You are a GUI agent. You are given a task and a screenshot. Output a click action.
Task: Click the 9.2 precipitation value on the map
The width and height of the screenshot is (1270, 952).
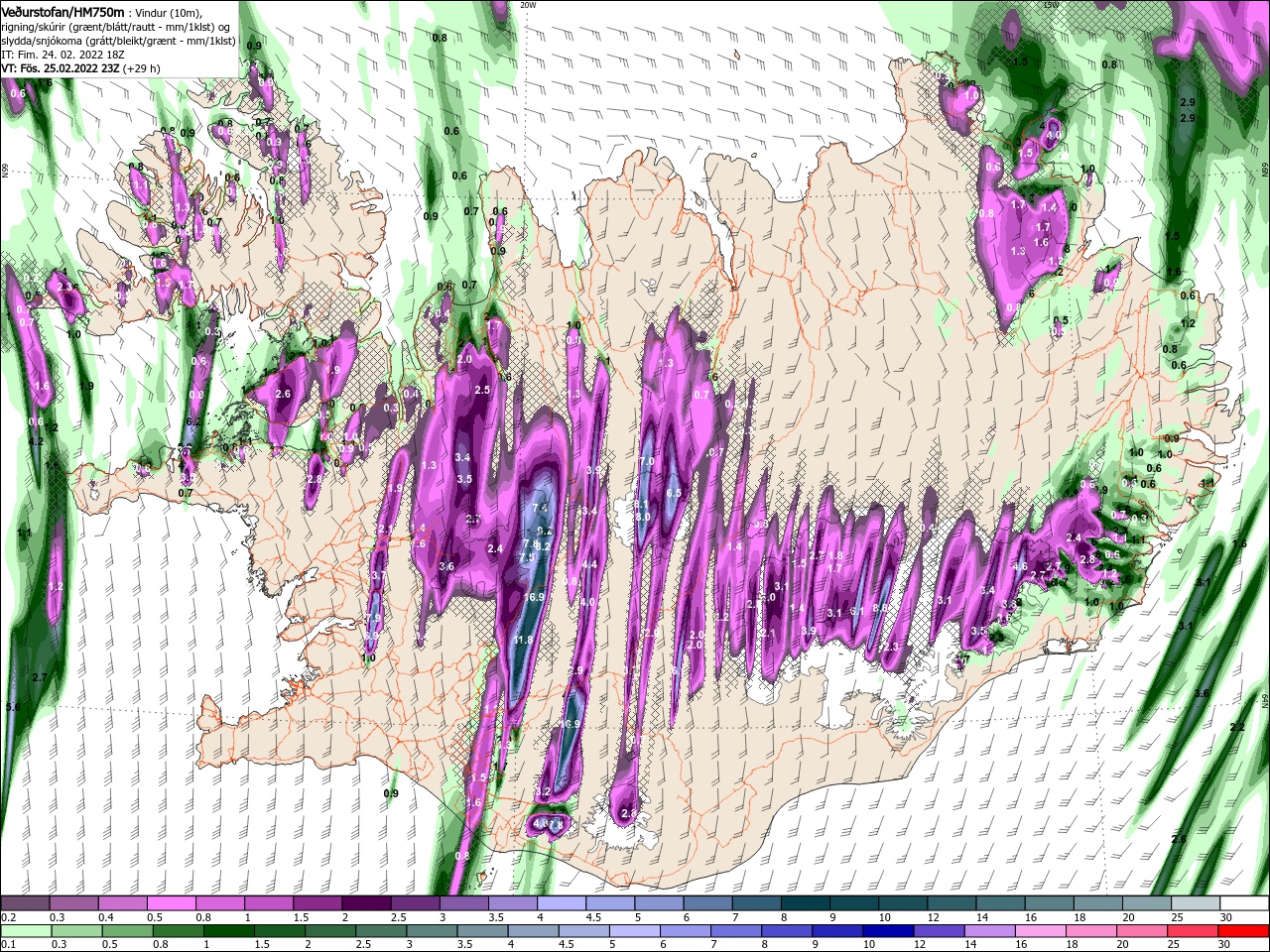point(544,532)
